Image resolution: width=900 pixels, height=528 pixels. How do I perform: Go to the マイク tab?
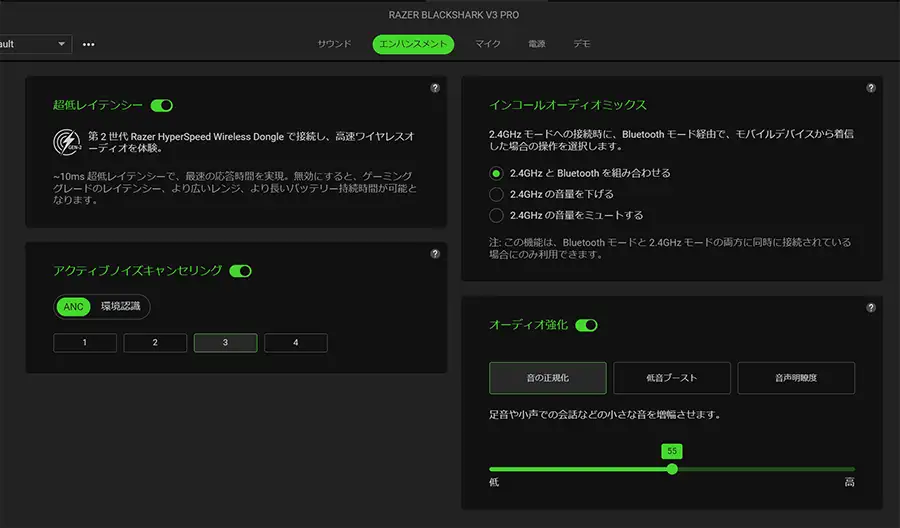pos(488,44)
